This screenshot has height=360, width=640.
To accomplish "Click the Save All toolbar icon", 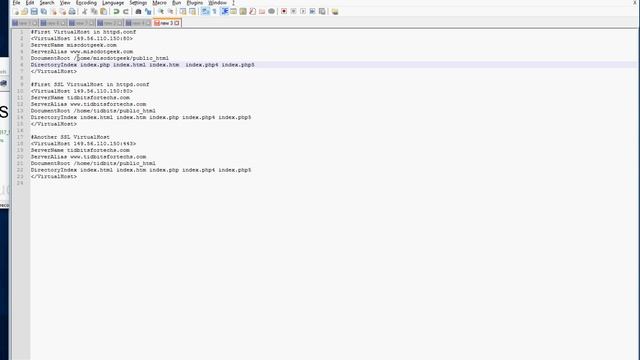I will click(44, 11).
